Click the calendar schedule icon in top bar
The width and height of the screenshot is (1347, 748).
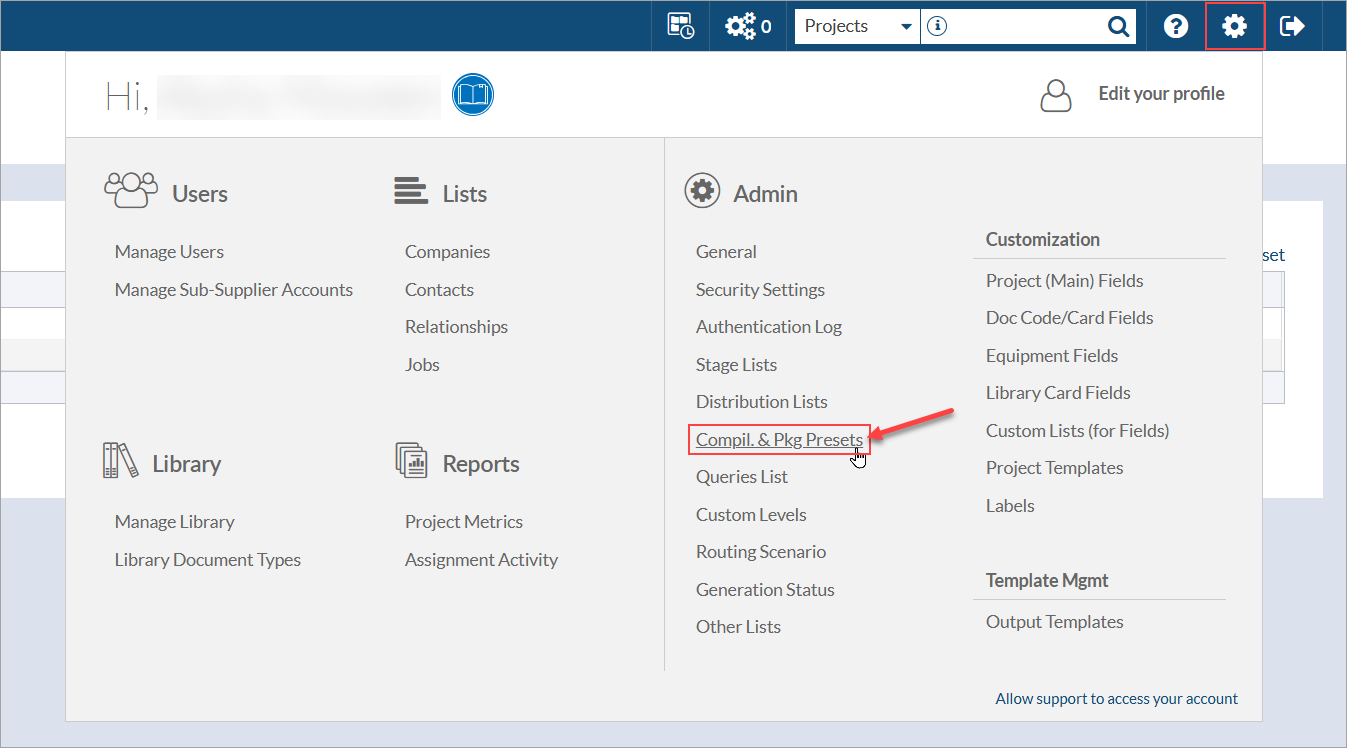pos(681,26)
